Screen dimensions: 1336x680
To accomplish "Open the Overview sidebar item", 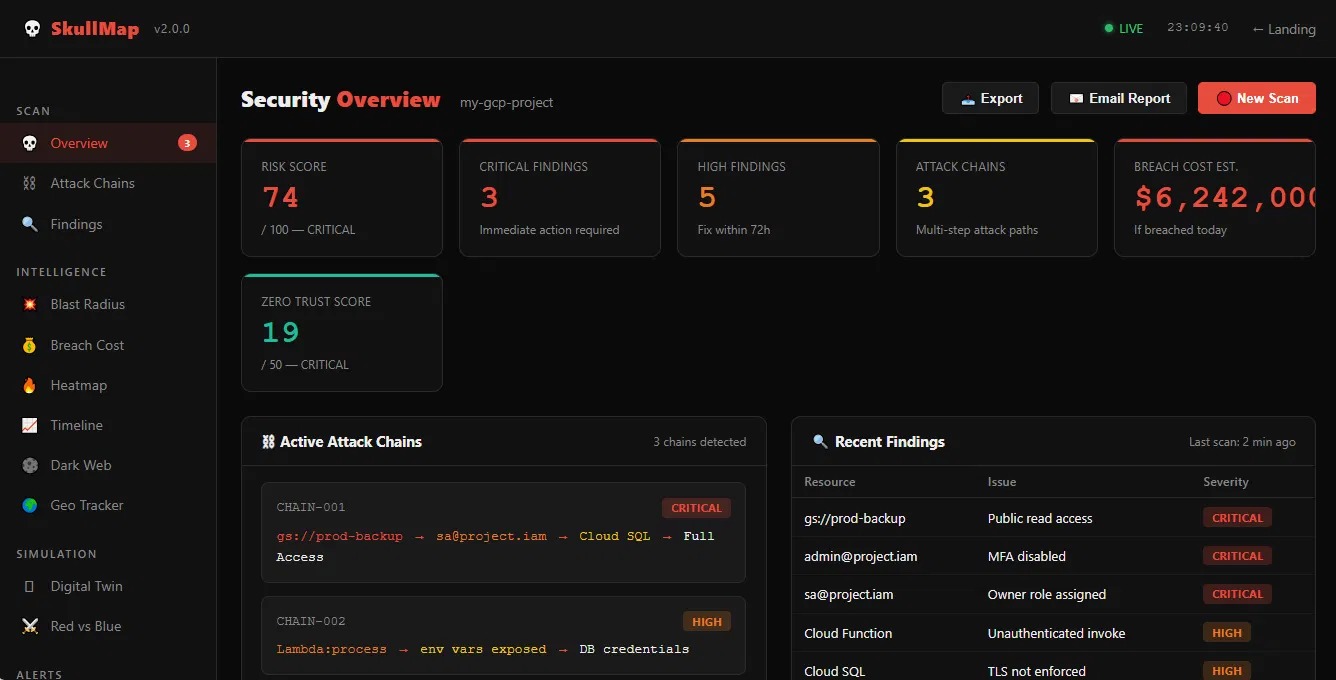I will coord(108,143).
